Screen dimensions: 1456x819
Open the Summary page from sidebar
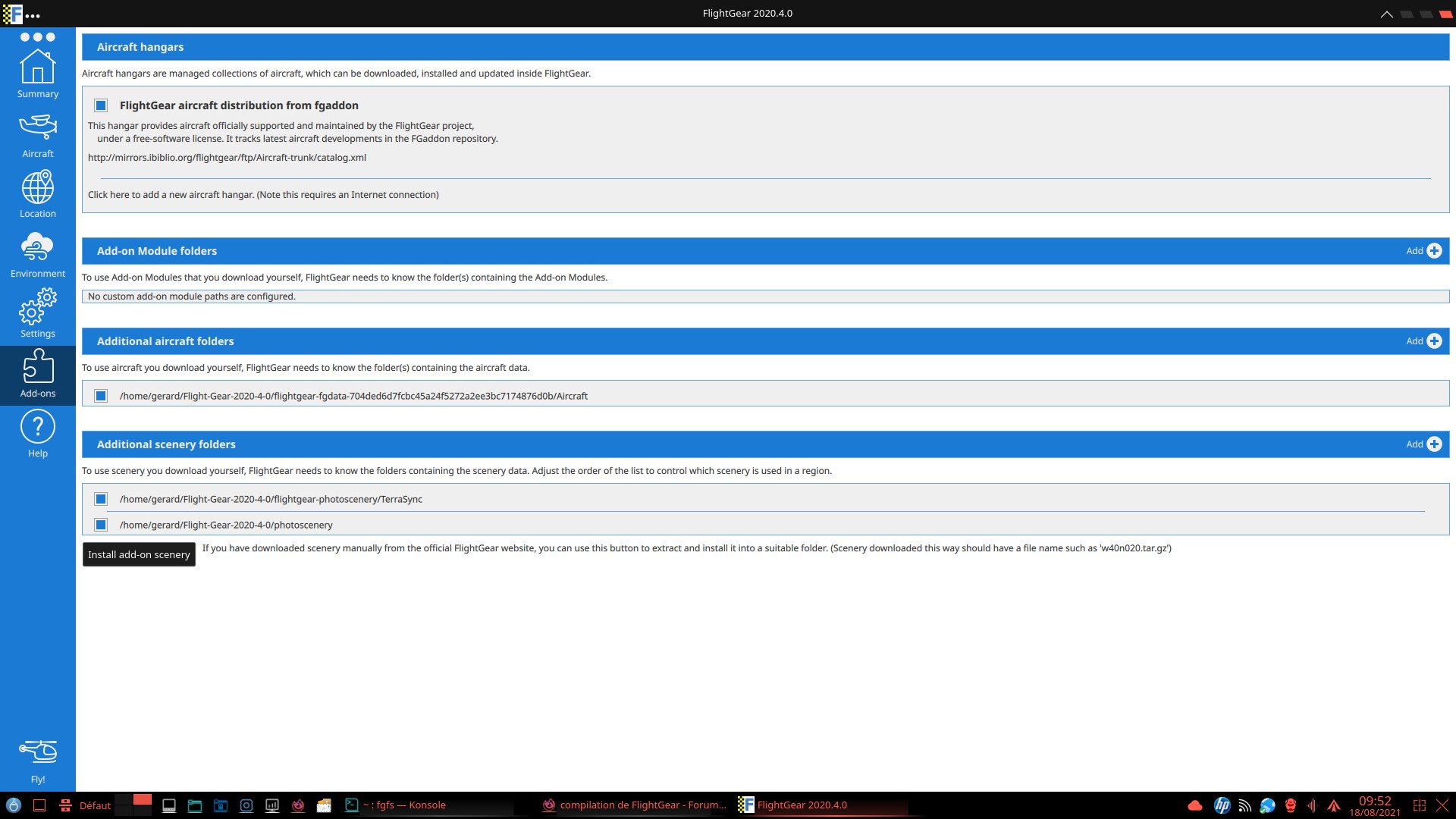(38, 74)
